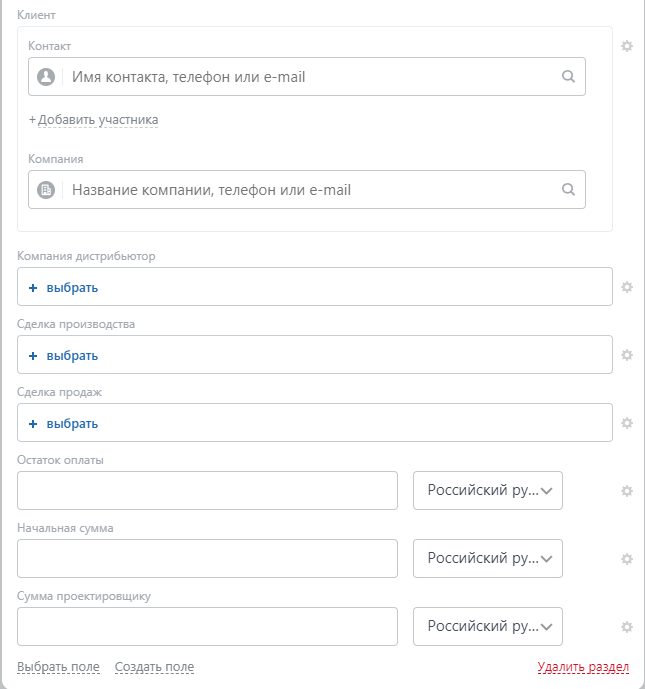This screenshot has height=689, width=645.
Task: Open settings gear for Сделка производства field
Action: (x=627, y=355)
